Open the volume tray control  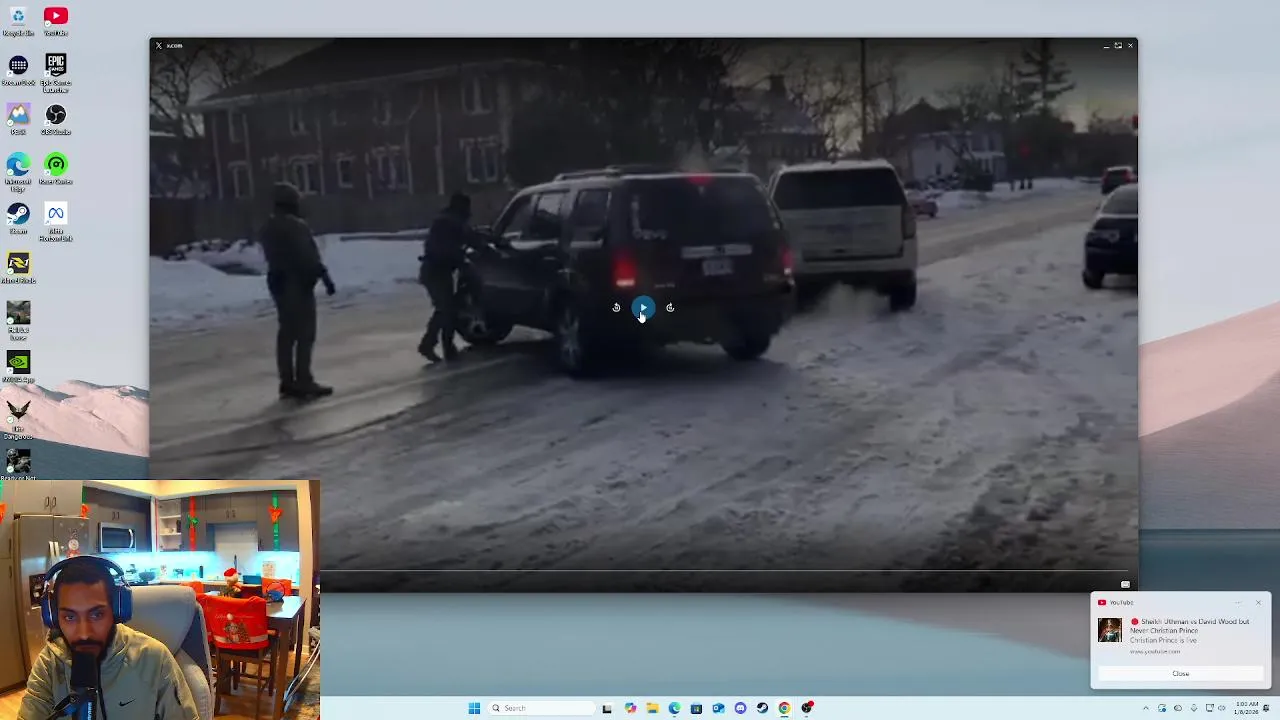click(1222, 708)
